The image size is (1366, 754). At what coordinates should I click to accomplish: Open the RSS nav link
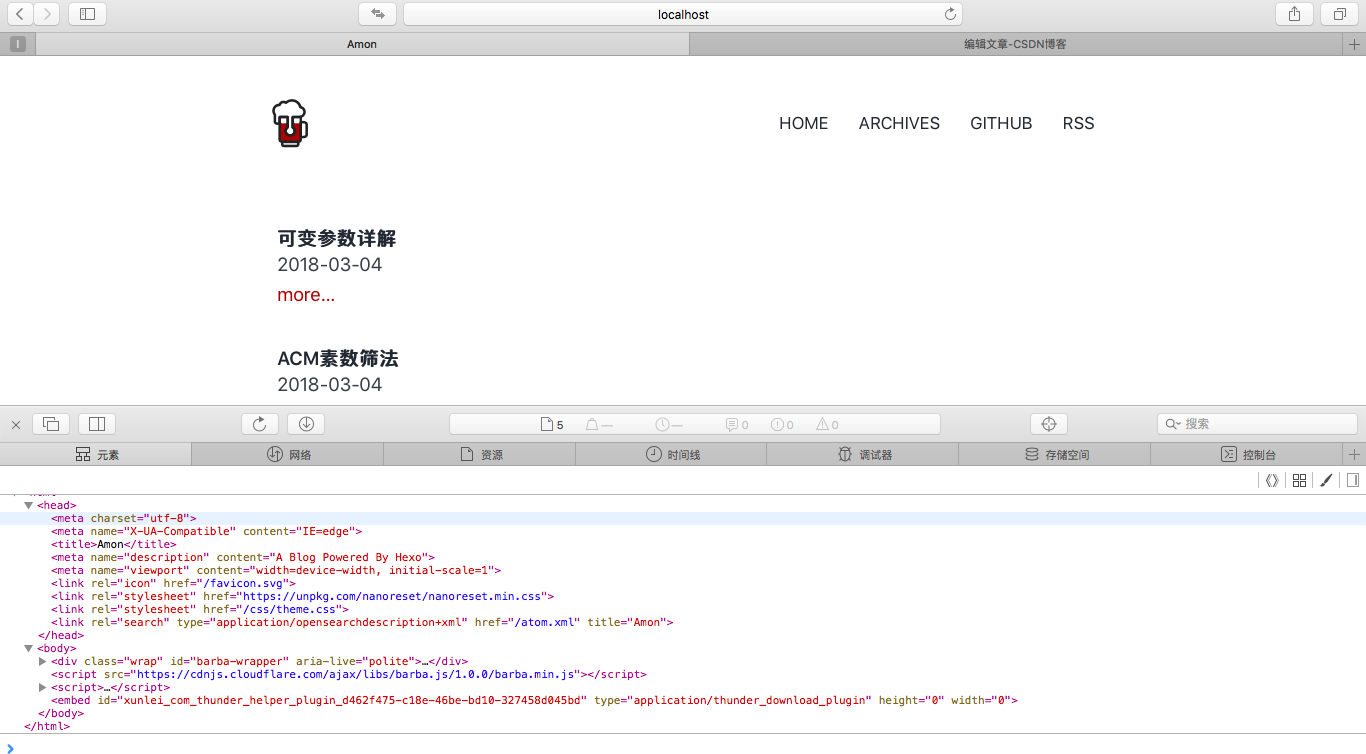pos(1078,124)
